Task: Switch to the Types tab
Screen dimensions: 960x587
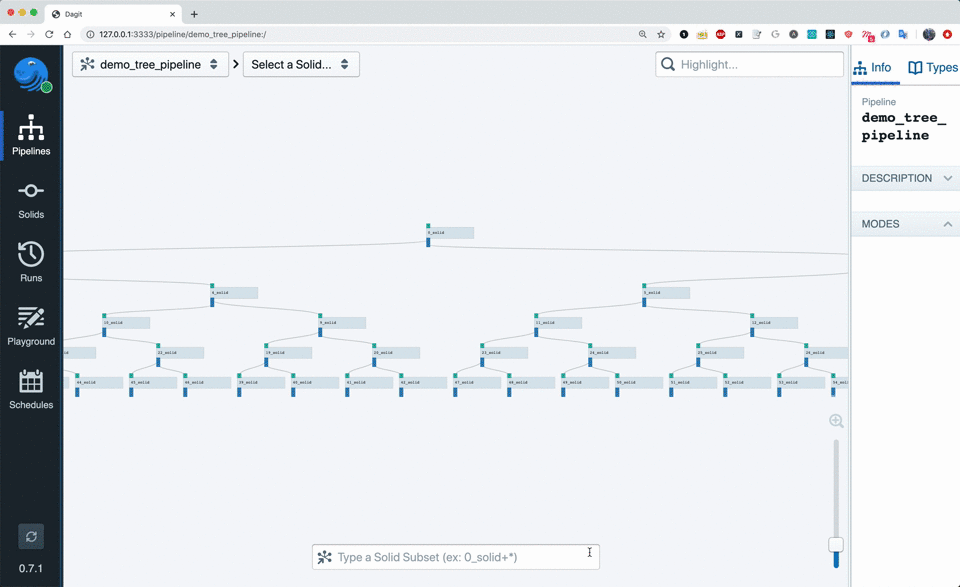Action: click(932, 67)
